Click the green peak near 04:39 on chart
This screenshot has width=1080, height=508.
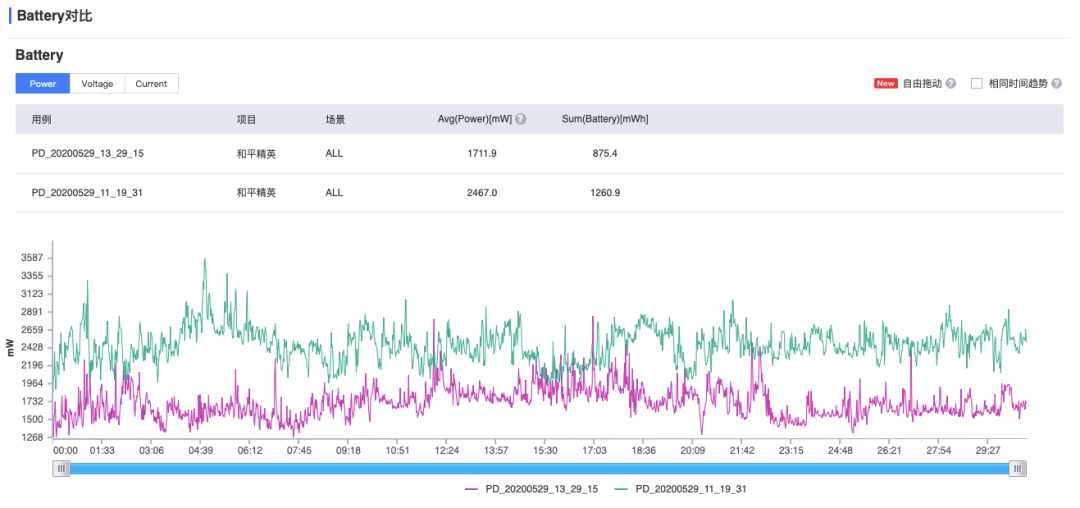click(x=205, y=260)
